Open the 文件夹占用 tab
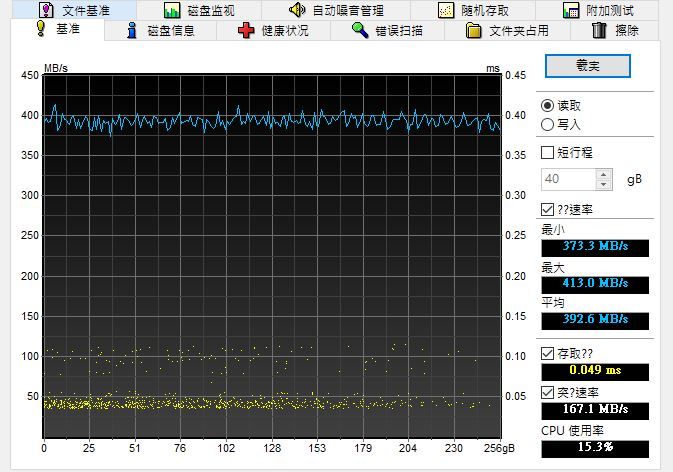This screenshot has width=673, height=472. tap(507, 30)
